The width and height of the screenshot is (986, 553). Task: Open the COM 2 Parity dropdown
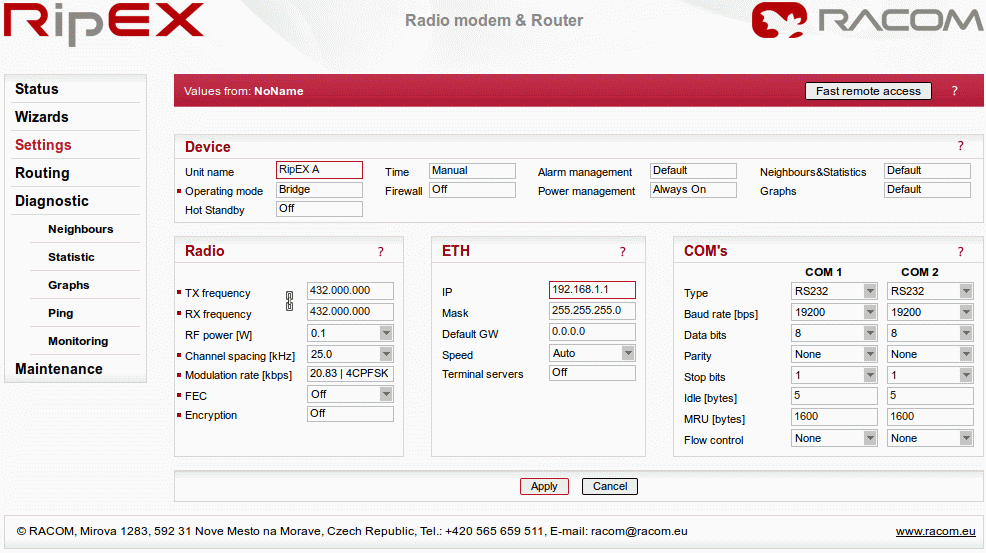tap(930, 354)
